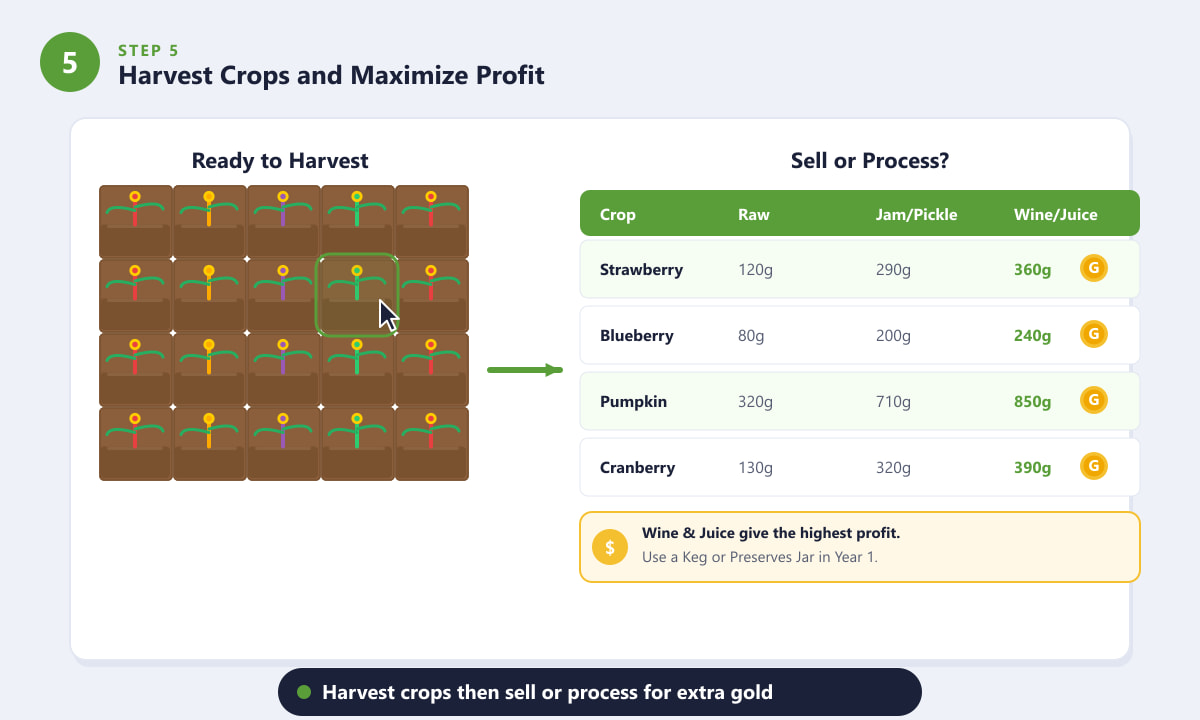Select the top row purple-stem crop tile
The height and width of the screenshot is (720, 1200).
click(283, 221)
